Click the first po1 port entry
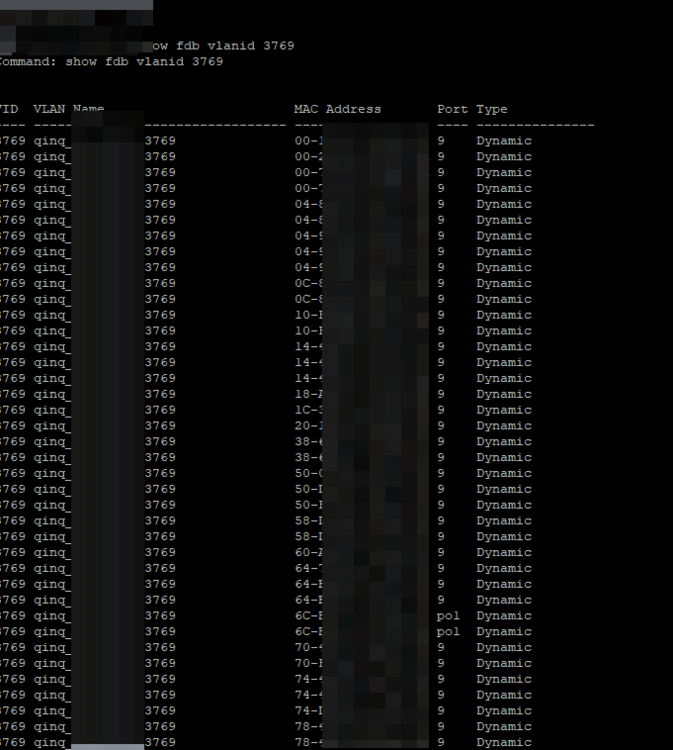This screenshot has height=750, width=673. pos(448,616)
